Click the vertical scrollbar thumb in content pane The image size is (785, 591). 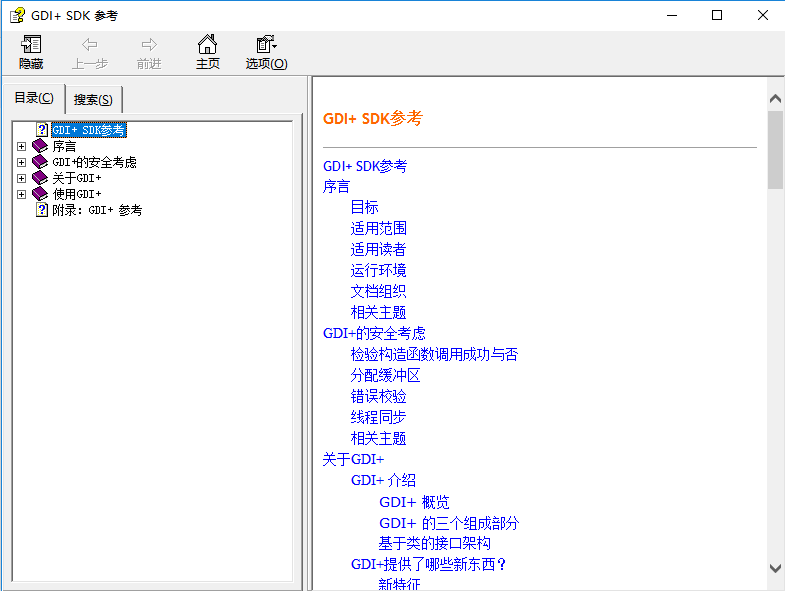[775, 150]
